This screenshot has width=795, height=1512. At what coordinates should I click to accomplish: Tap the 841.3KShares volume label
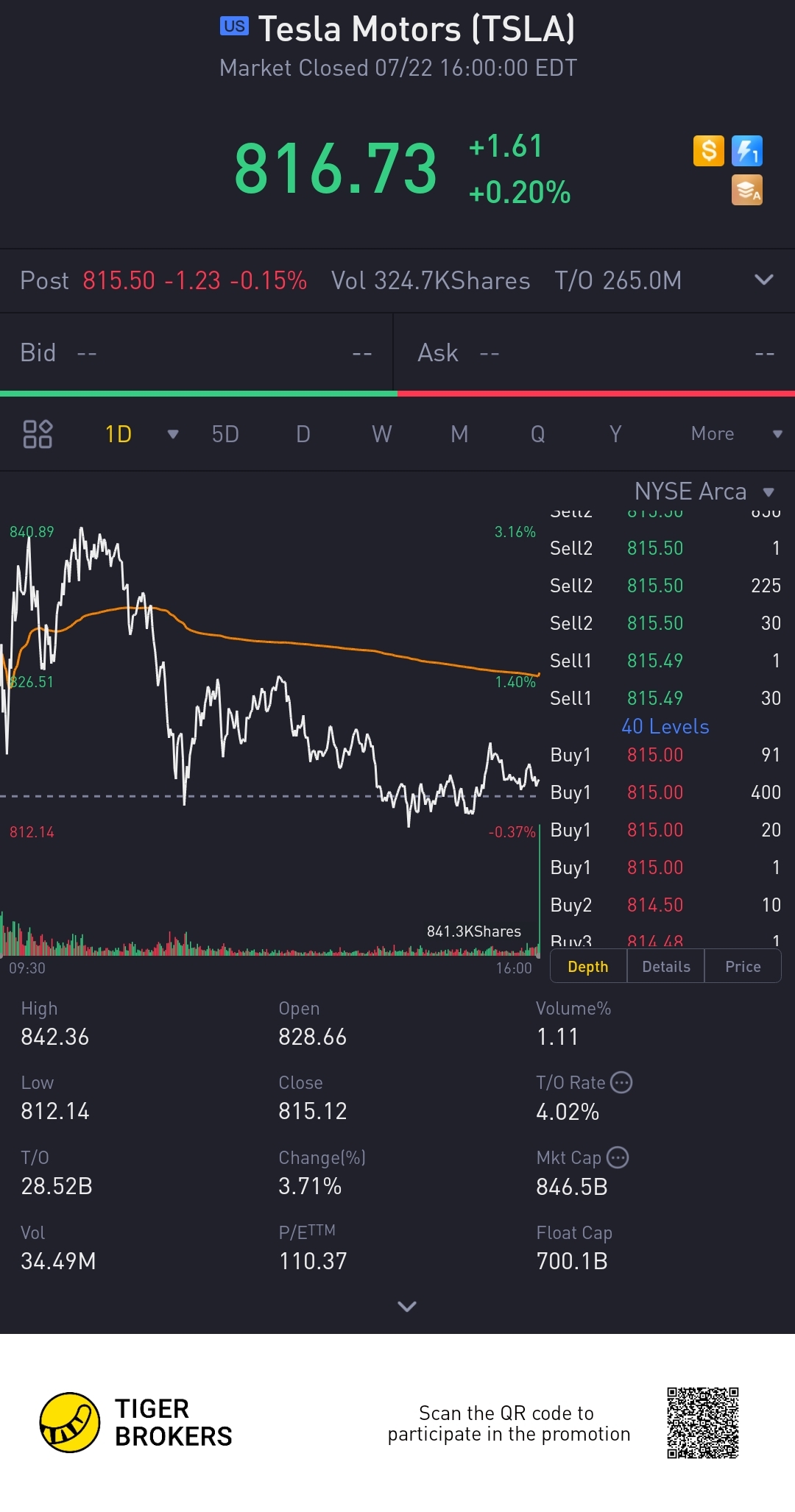click(x=474, y=931)
